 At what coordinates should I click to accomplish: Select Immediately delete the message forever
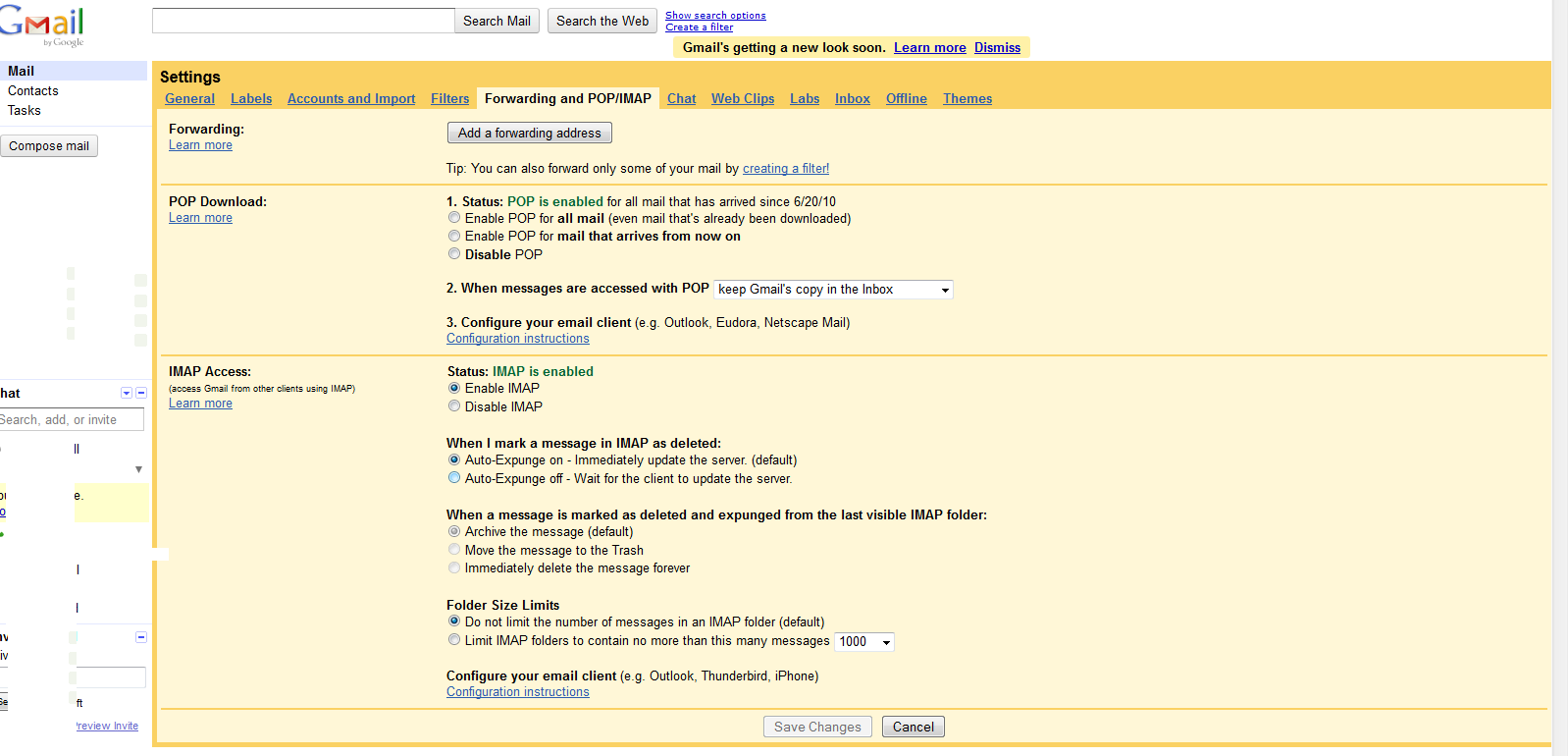point(453,567)
